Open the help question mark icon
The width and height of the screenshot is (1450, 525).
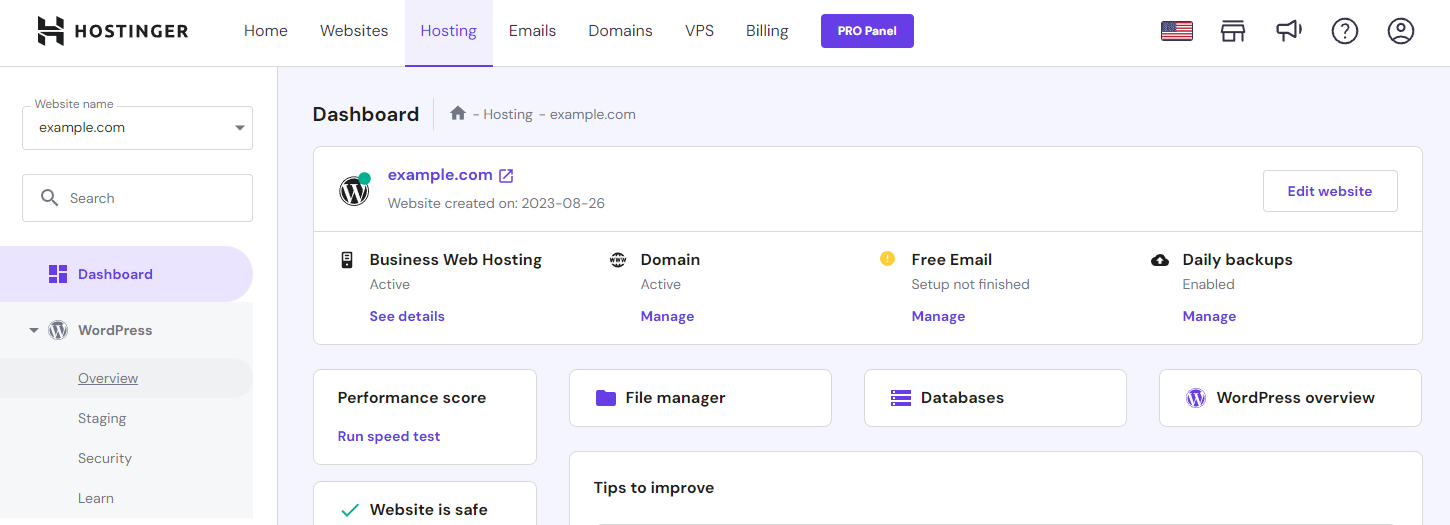coord(1345,31)
